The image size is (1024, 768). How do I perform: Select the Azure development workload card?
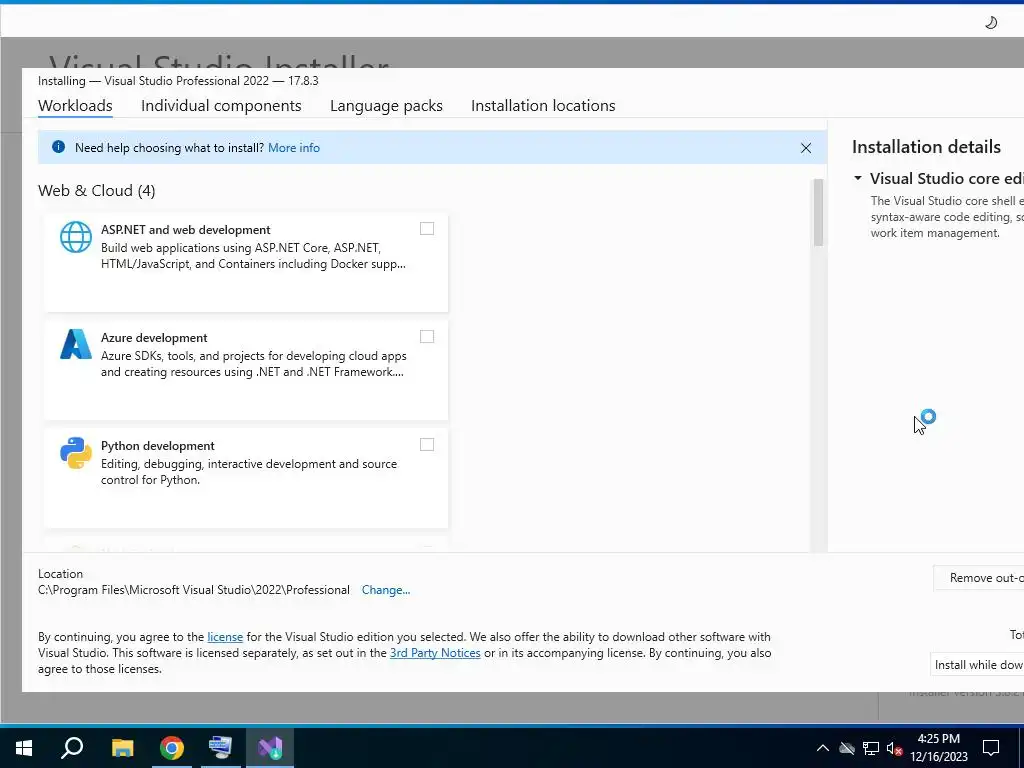246,370
